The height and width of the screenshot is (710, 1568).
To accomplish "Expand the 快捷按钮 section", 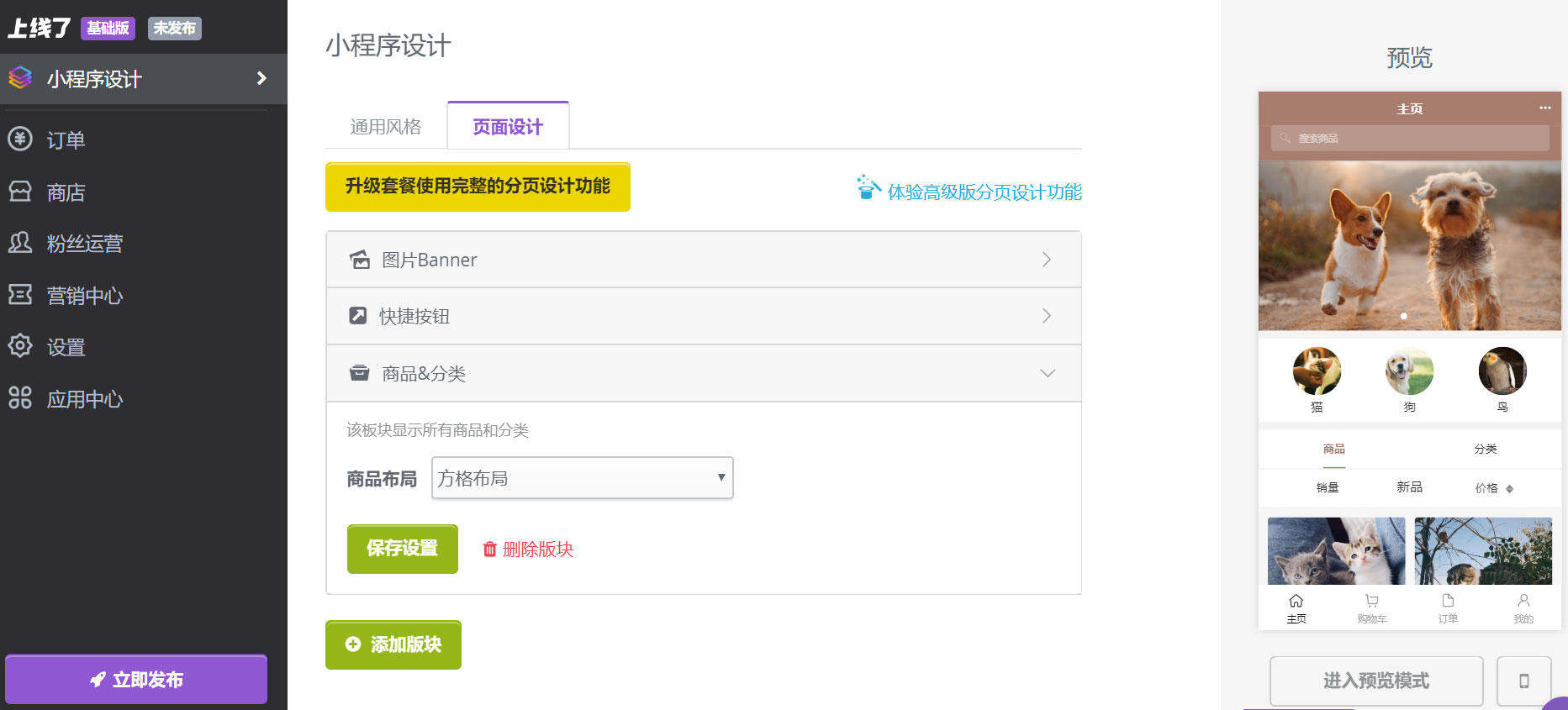I will click(703, 316).
